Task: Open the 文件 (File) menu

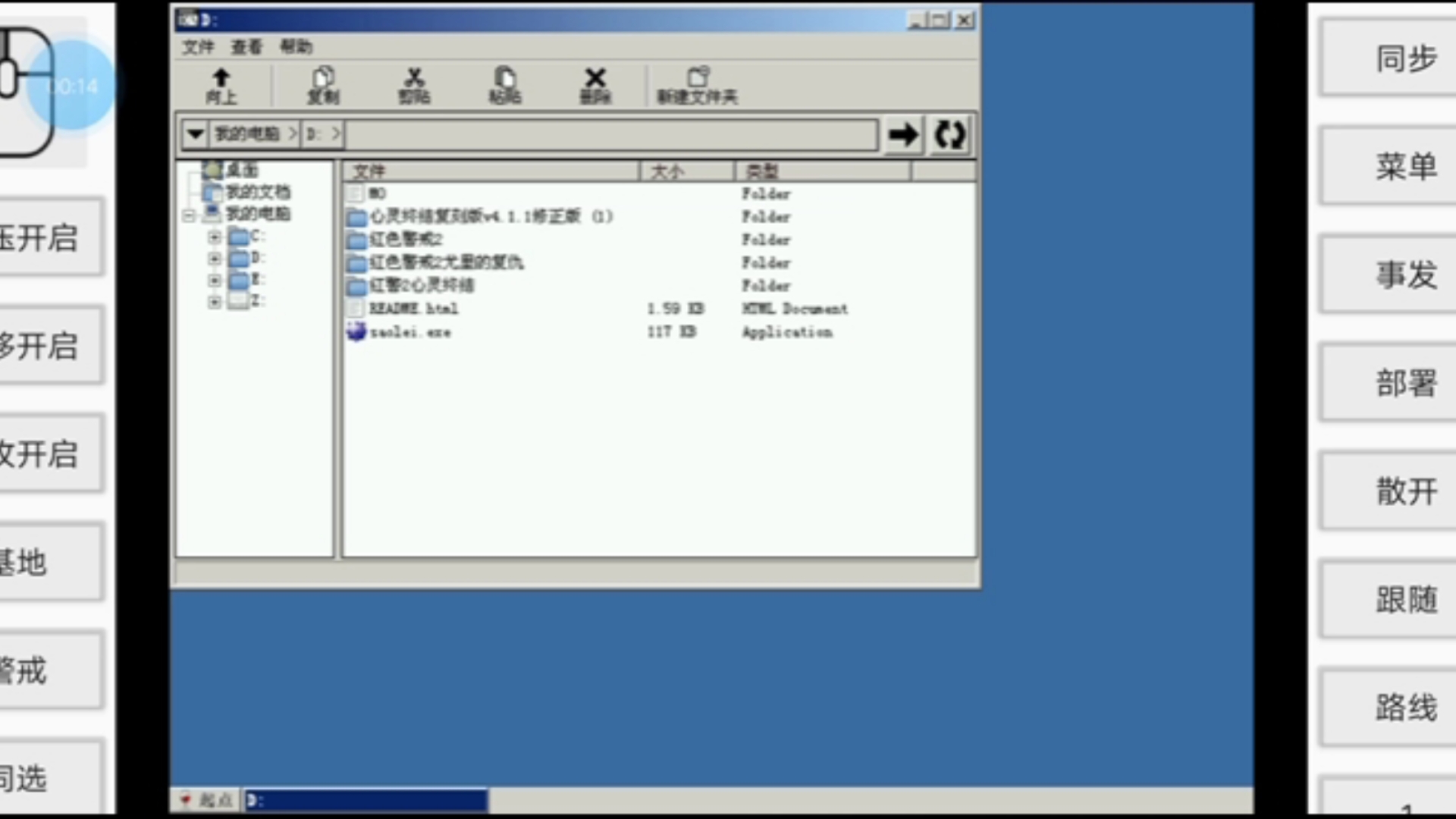Action: click(x=197, y=46)
